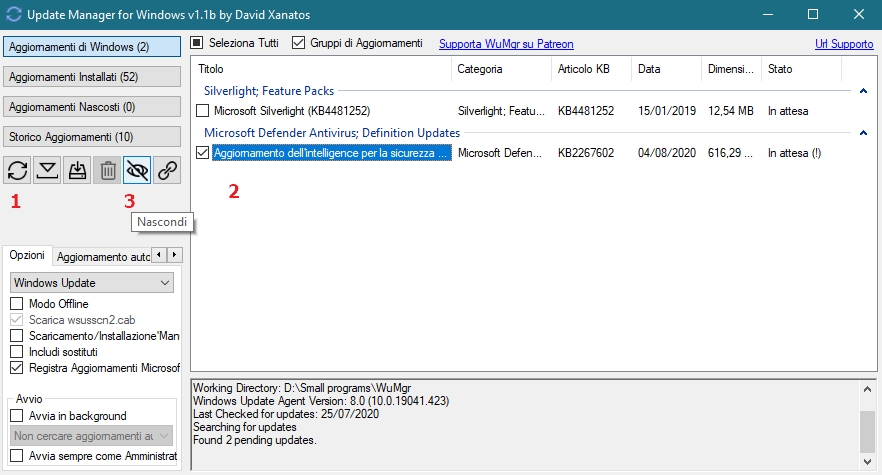Sort by the Titolo column header
The image size is (882, 475).
321,69
